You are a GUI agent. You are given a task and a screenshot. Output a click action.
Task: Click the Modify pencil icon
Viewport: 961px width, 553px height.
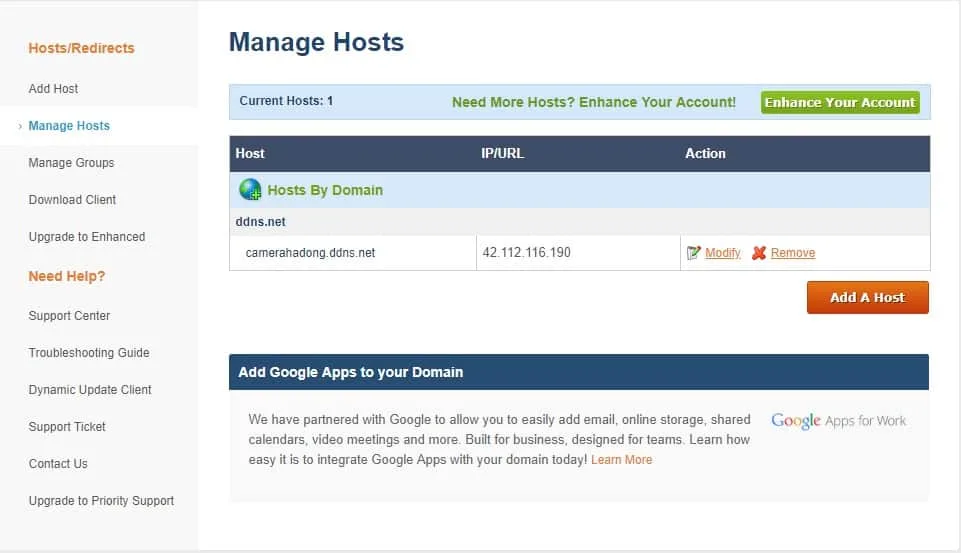[x=694, y=253]
